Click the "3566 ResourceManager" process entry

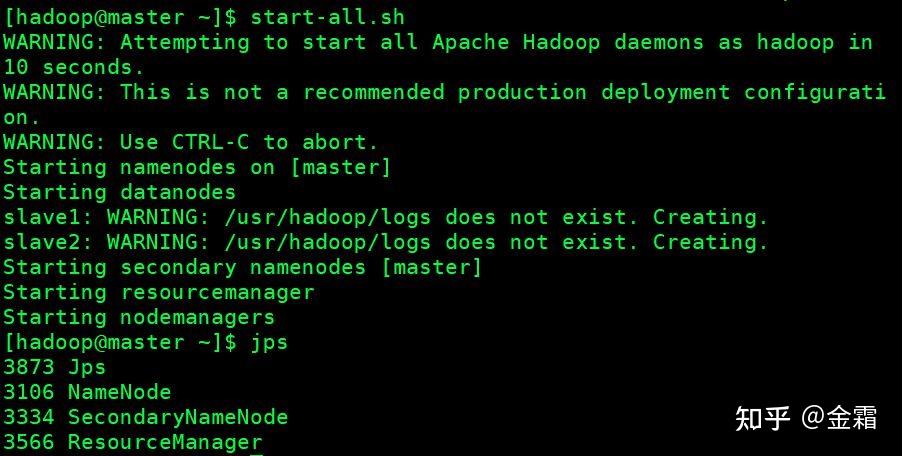click(132, 442)
